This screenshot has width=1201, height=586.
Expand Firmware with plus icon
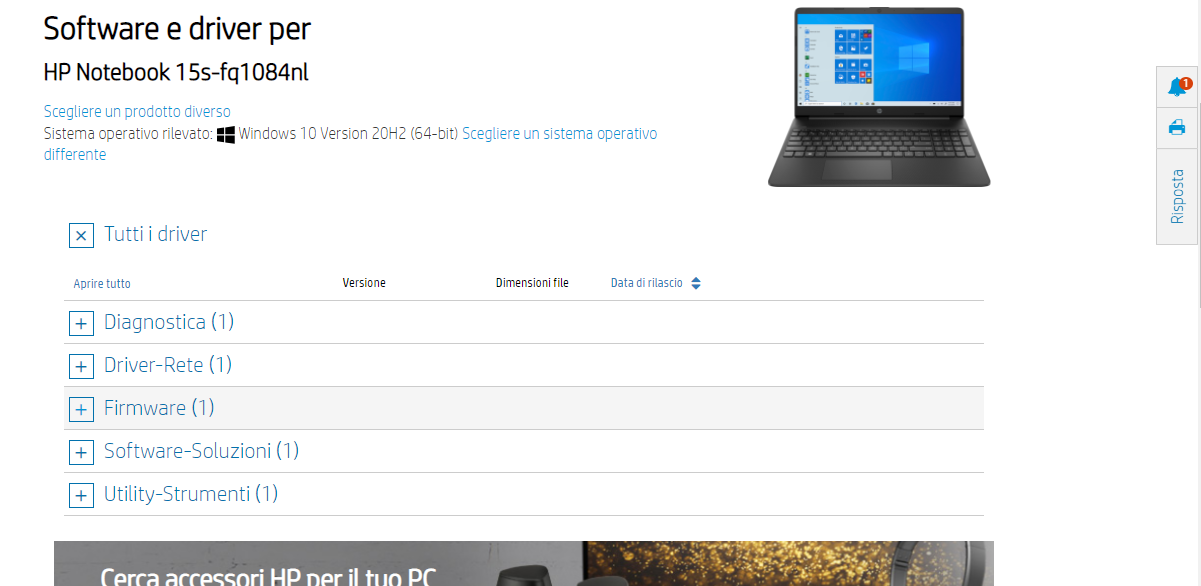tap(81, 410)
